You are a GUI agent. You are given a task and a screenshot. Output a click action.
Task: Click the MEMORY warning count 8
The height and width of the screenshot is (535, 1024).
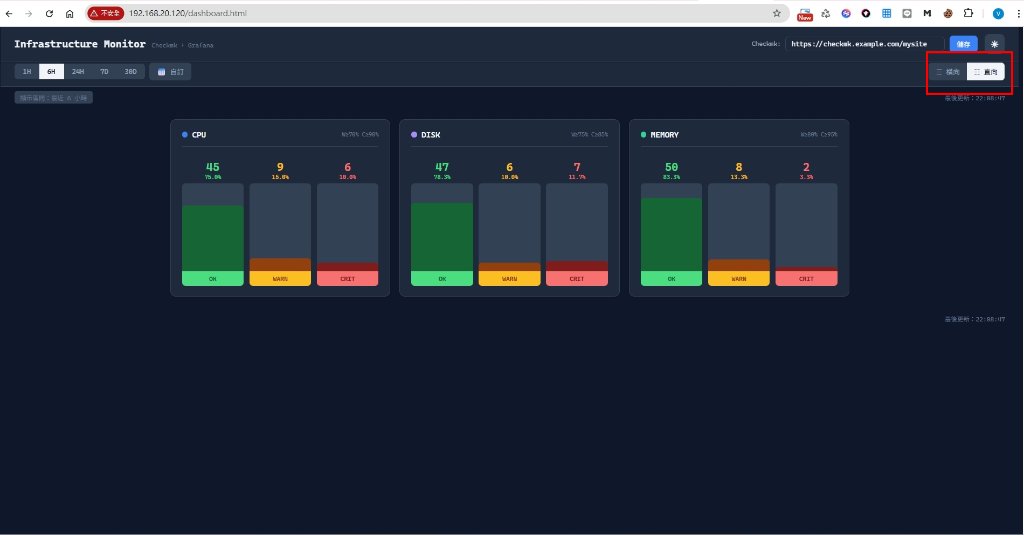click(x=739, y=167)
